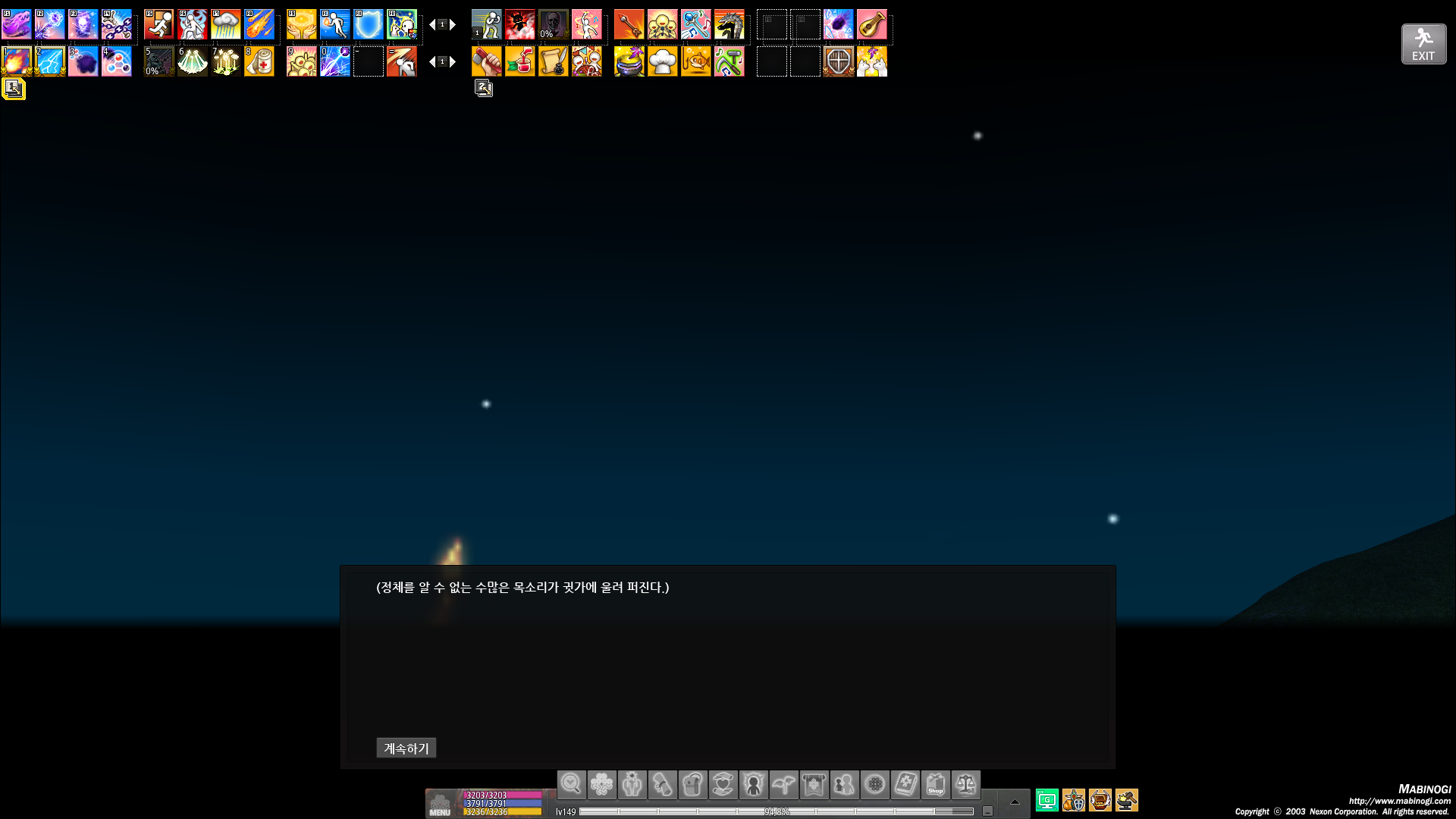The width and height of the screenshot is (1456, 819).
Task: Open the two-people friends icon
Action: pyautogui.click(x=845, y=784)
